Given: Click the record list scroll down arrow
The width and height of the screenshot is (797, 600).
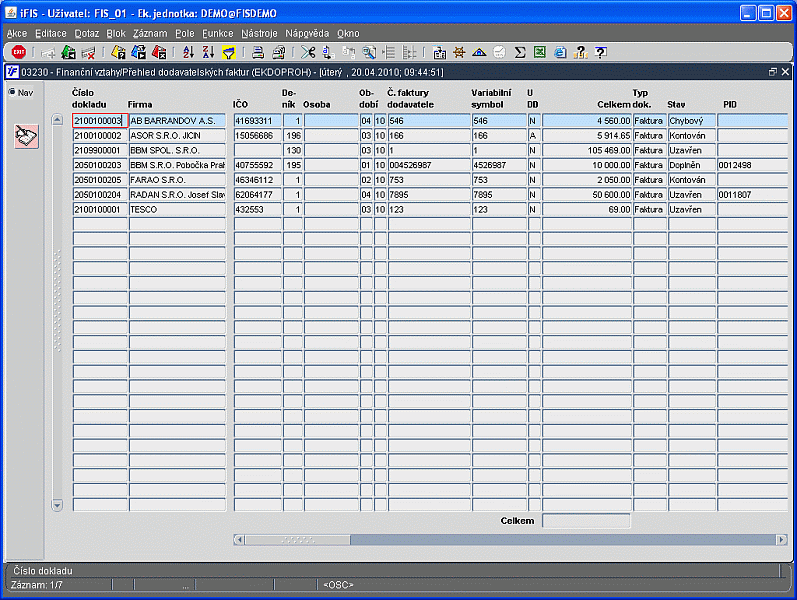Looking at the screenshot, I should [x=57, y=505].
